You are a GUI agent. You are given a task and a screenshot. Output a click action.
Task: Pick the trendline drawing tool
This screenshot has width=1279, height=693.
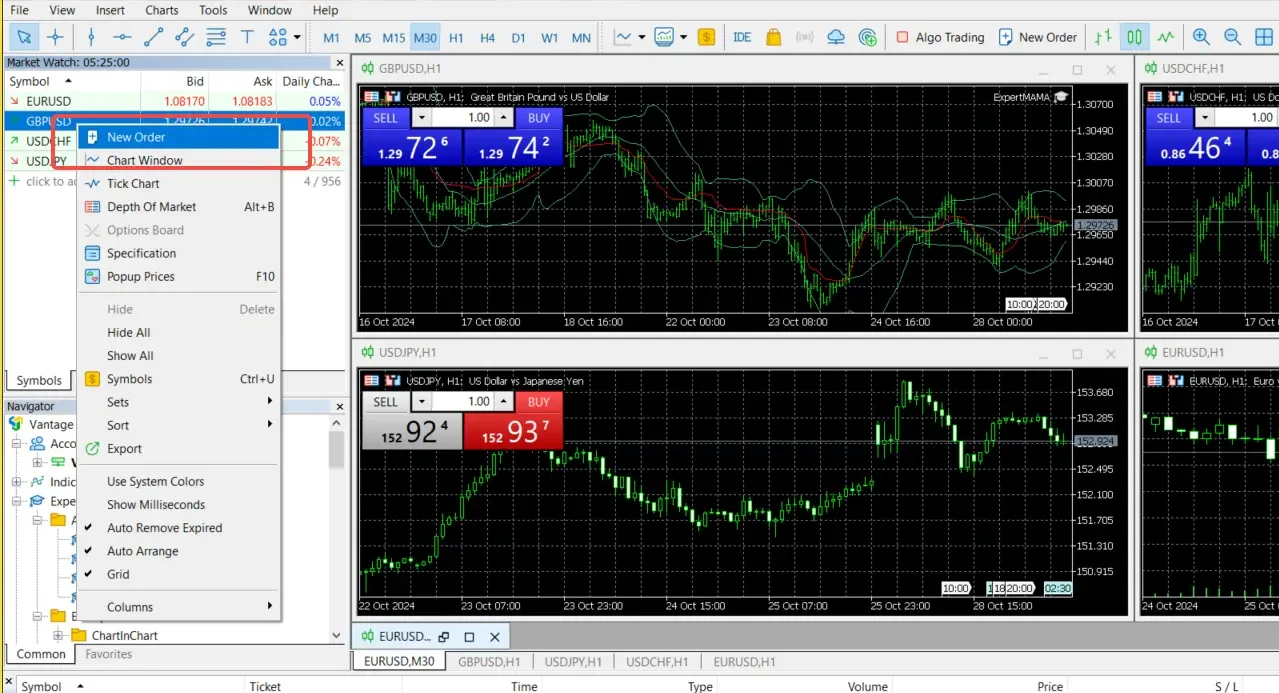pyautogui.click(x=153, y=37)
